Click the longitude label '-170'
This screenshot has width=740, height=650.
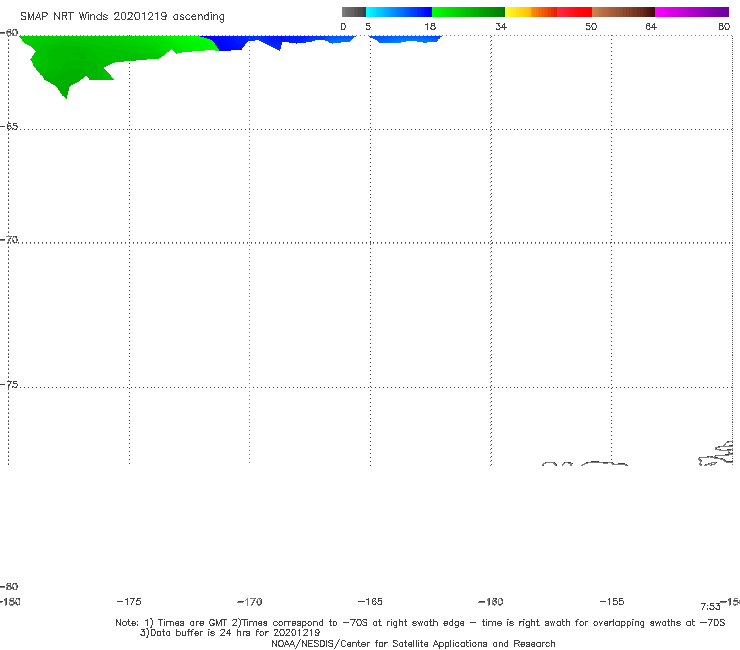pyautogui.click(x=250, y=602)
